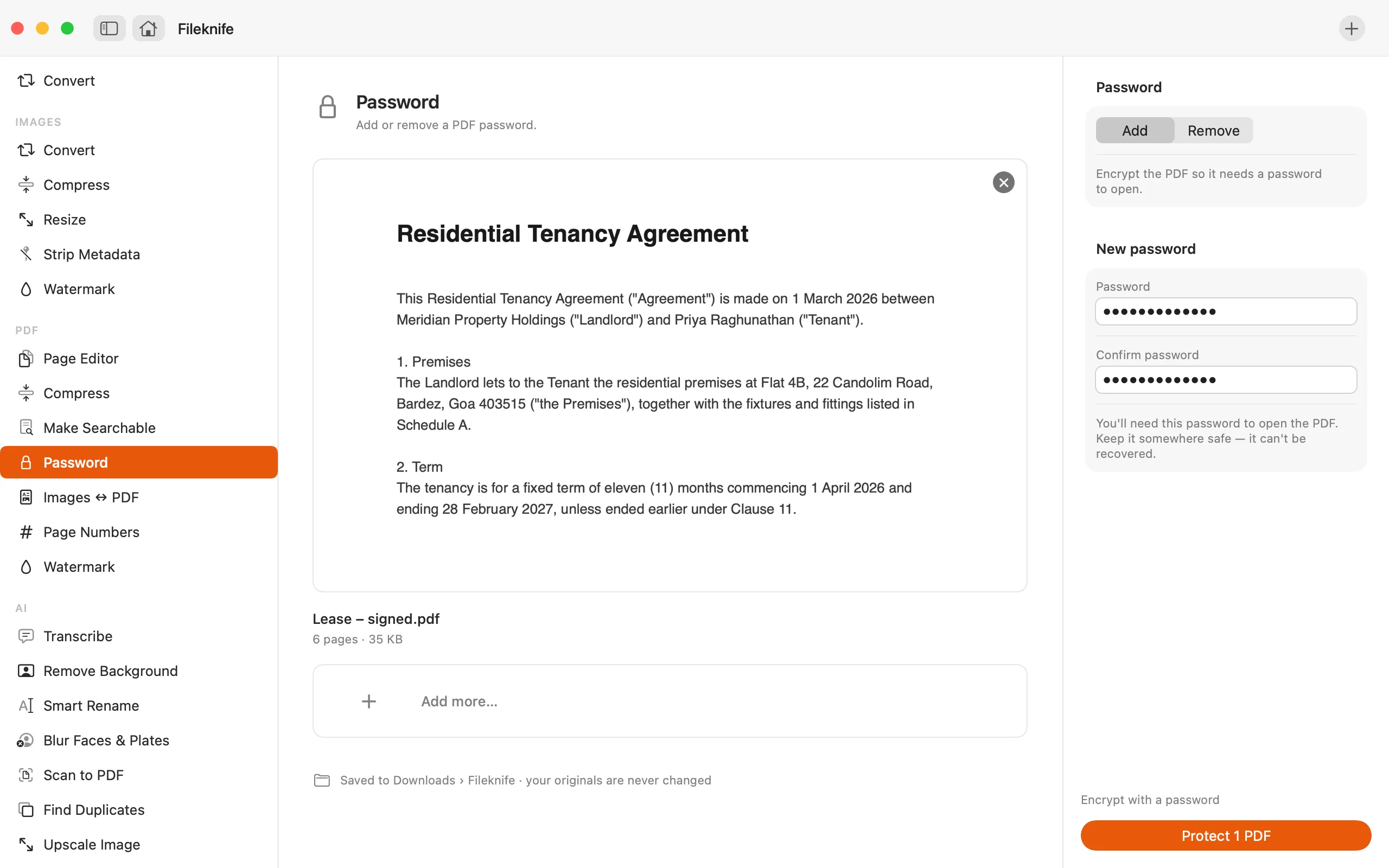Open the home screen icon

pos(148,28)
